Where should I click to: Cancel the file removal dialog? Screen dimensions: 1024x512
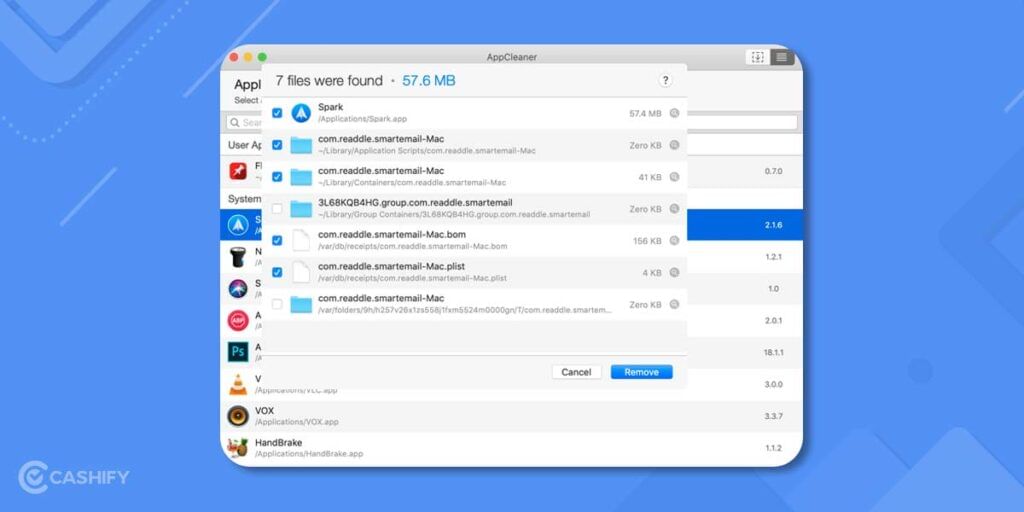point(576,372)
